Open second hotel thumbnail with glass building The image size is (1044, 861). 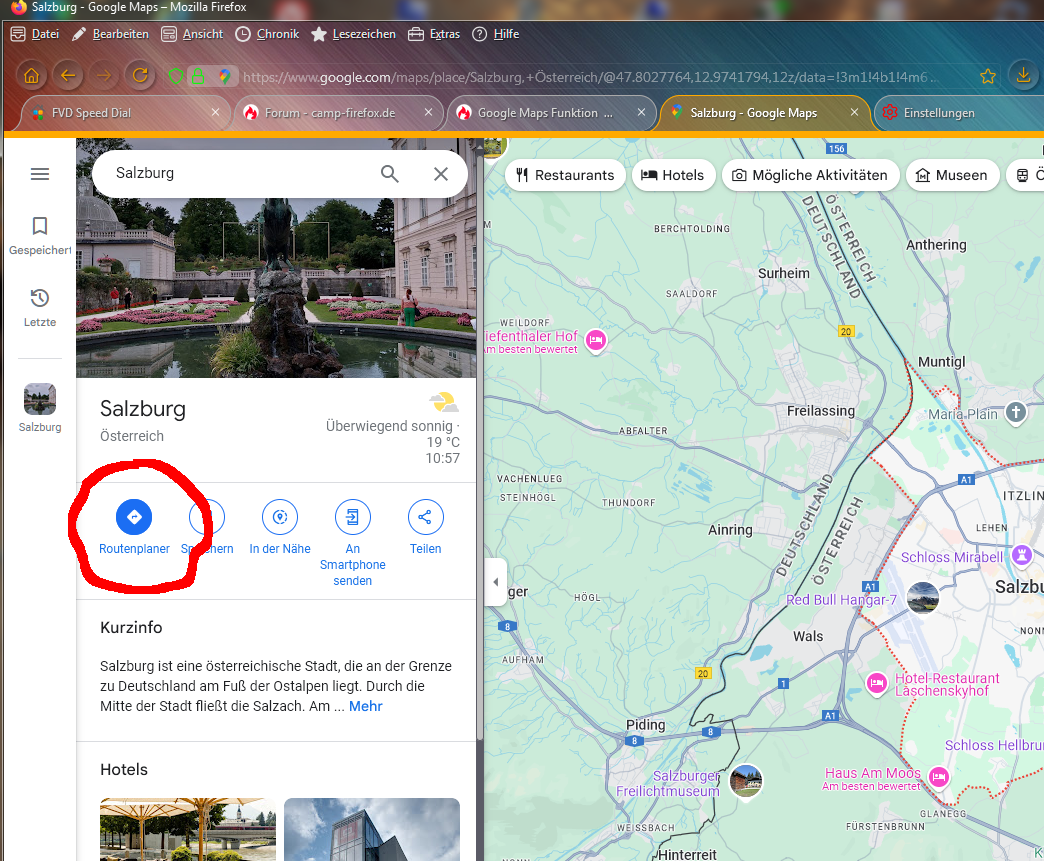(x=372, y=829)
